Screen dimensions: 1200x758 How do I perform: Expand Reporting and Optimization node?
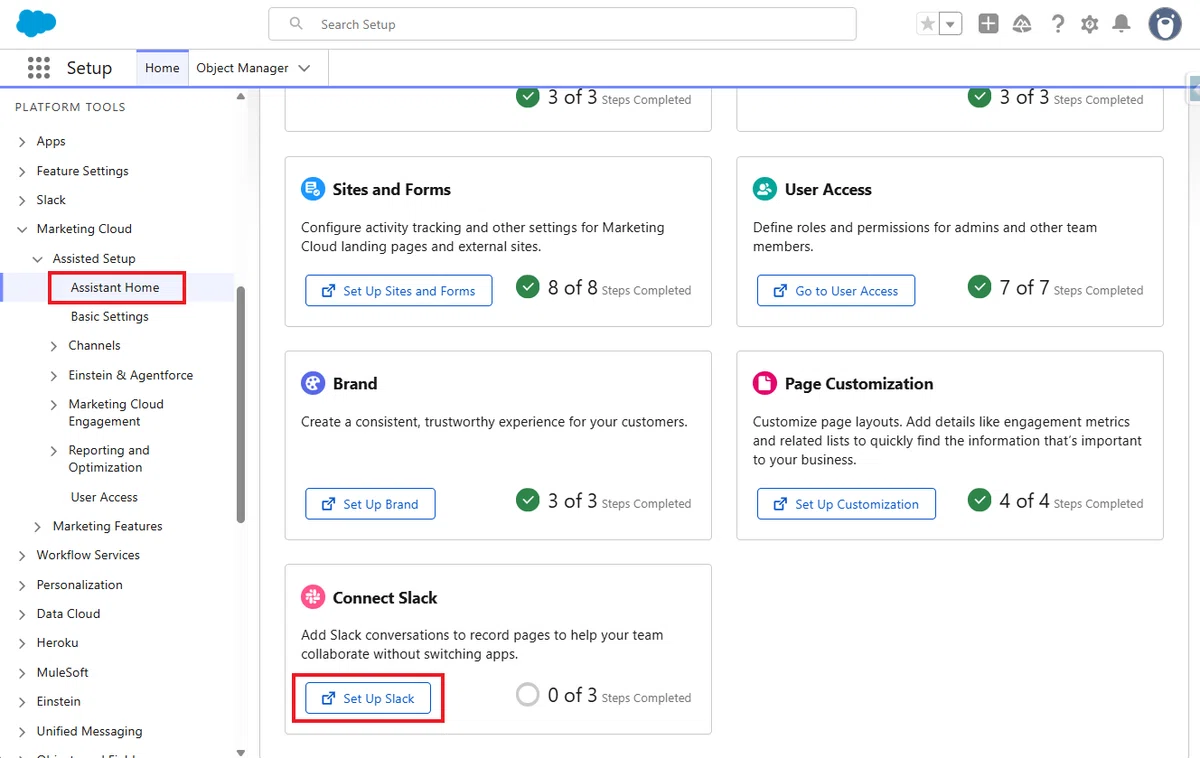point(55,451)
